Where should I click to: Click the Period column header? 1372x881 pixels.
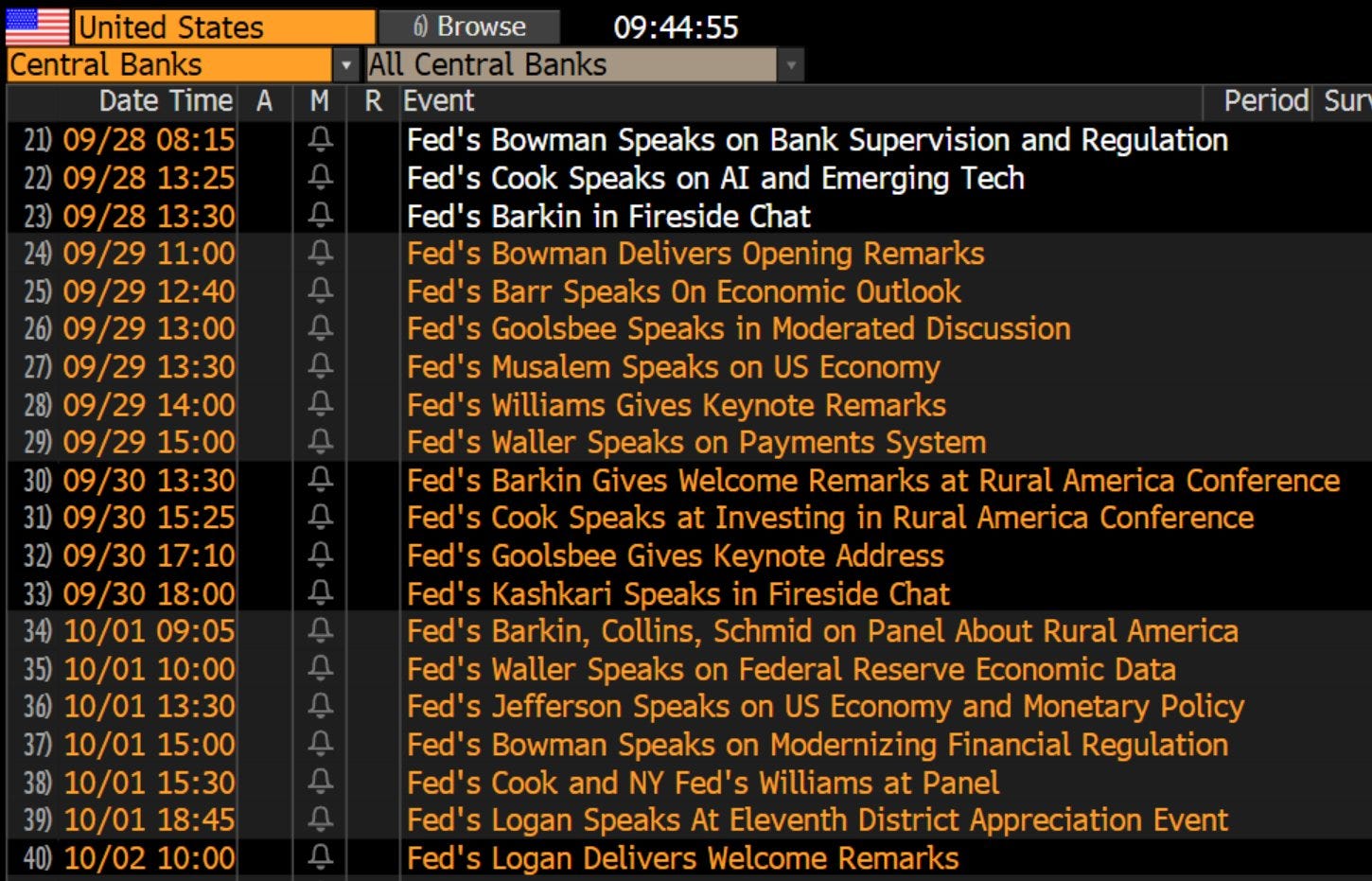(1266, 101)
